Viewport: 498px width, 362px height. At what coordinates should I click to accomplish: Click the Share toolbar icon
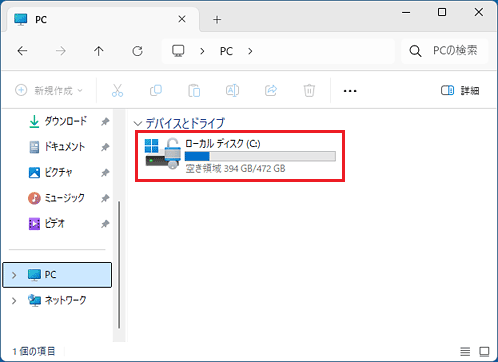point(271,90)
